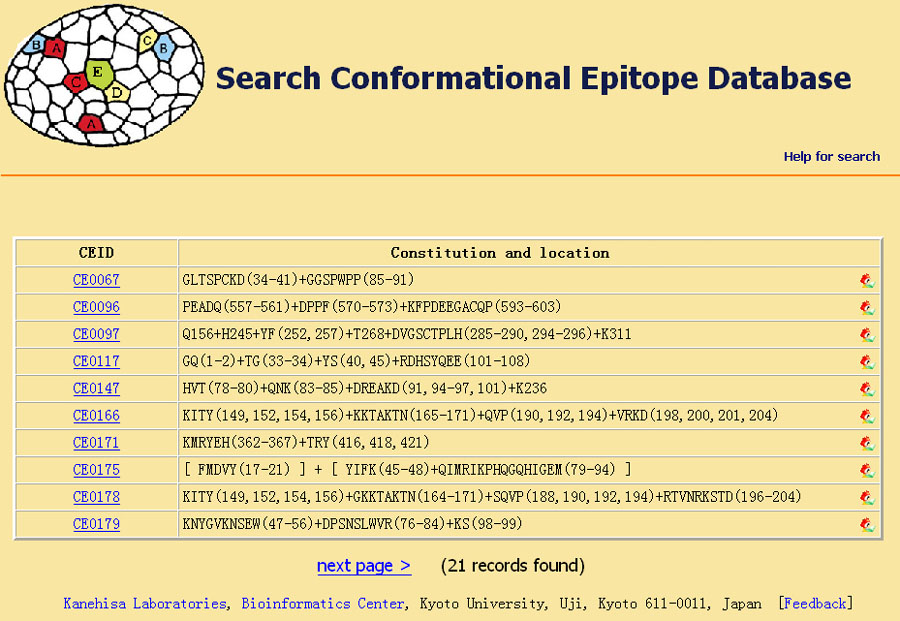Open the Bioinformatics Center link

[x=323, y=604]
